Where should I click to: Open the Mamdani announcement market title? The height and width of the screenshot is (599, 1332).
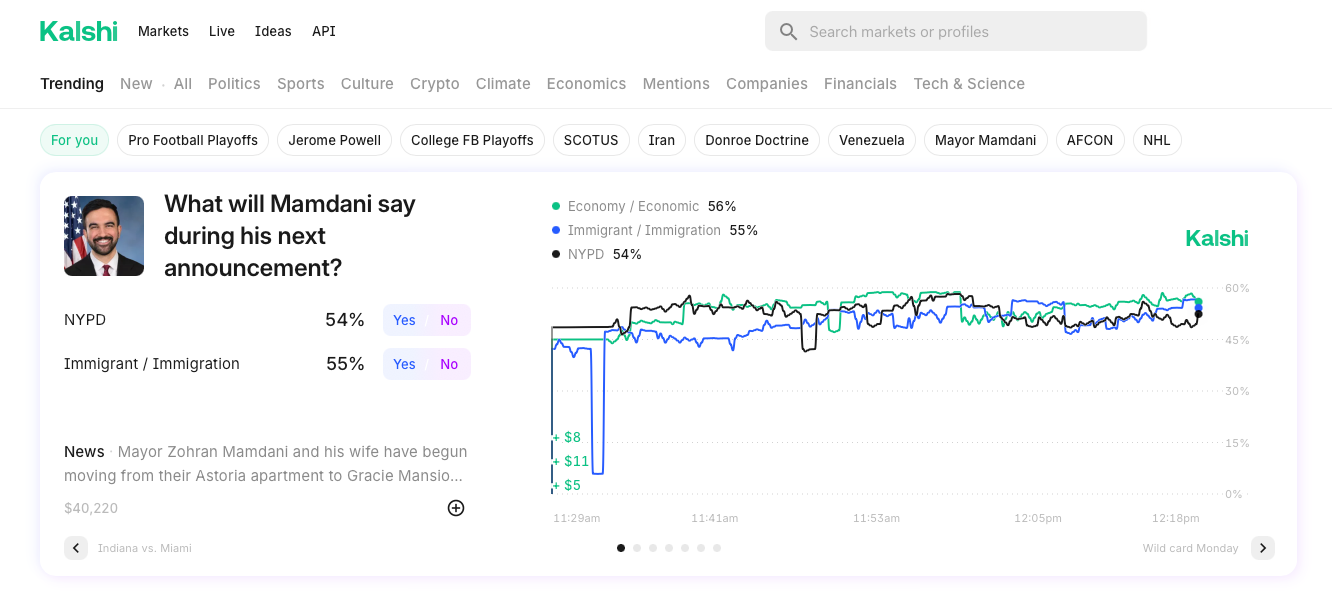click(x=289, y=236)
